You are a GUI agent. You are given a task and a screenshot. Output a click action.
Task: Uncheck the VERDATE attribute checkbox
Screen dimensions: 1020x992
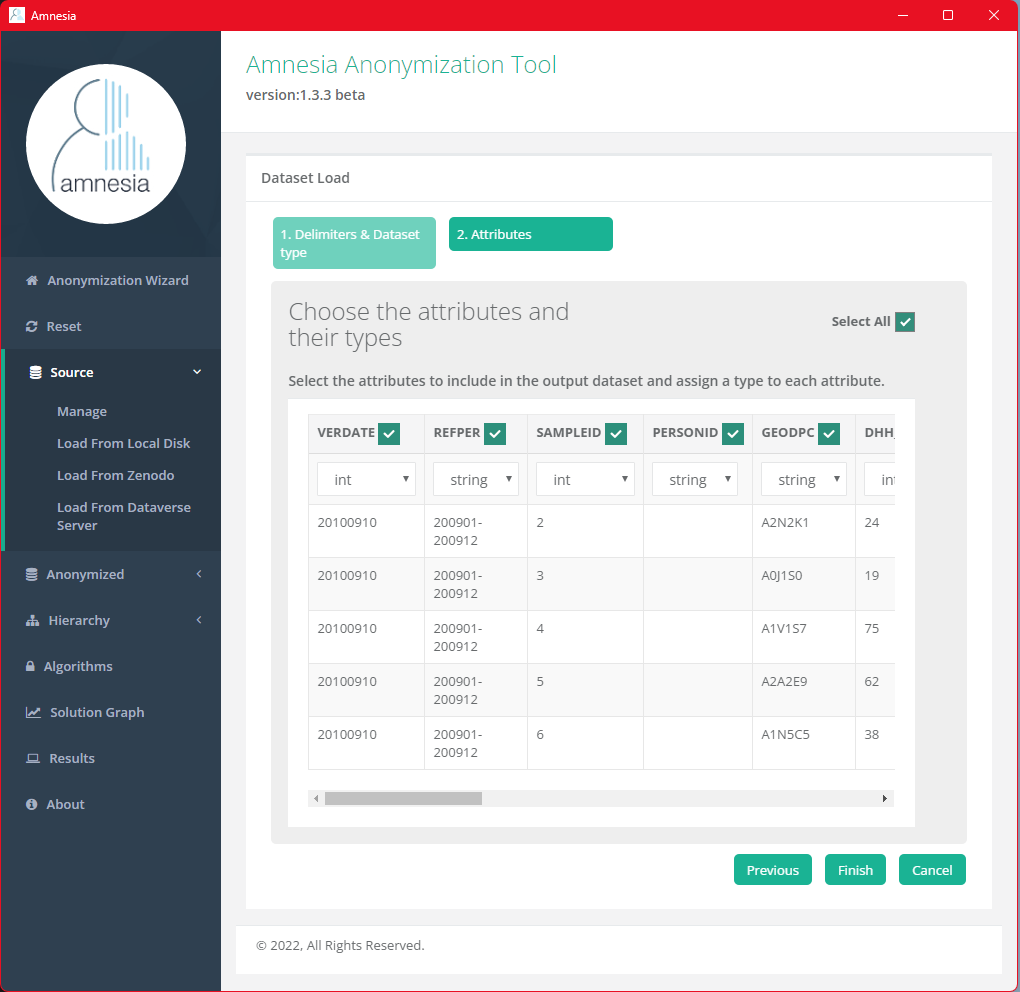coord(389,434)
